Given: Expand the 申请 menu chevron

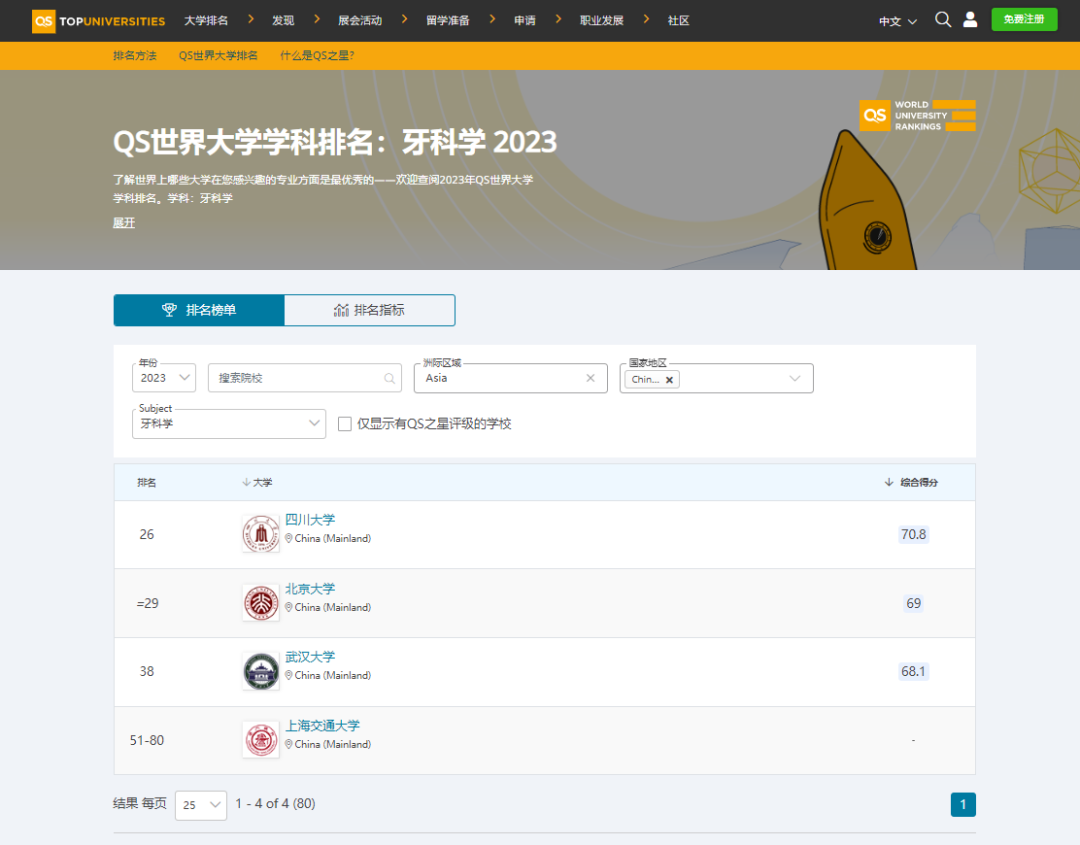Looking at the screenshot, I should pyautogui.click(x=558, y=19).
